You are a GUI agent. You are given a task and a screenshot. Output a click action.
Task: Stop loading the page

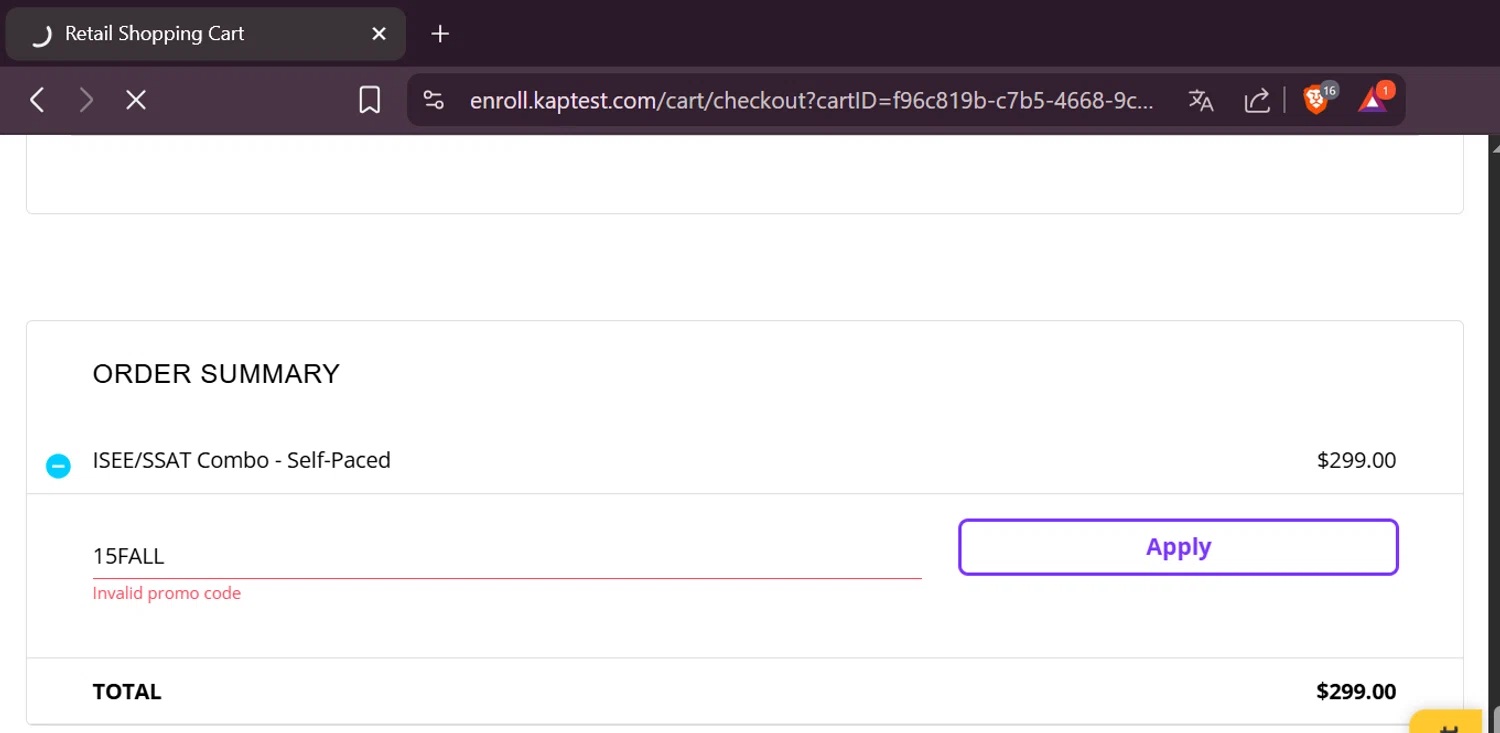136,100
